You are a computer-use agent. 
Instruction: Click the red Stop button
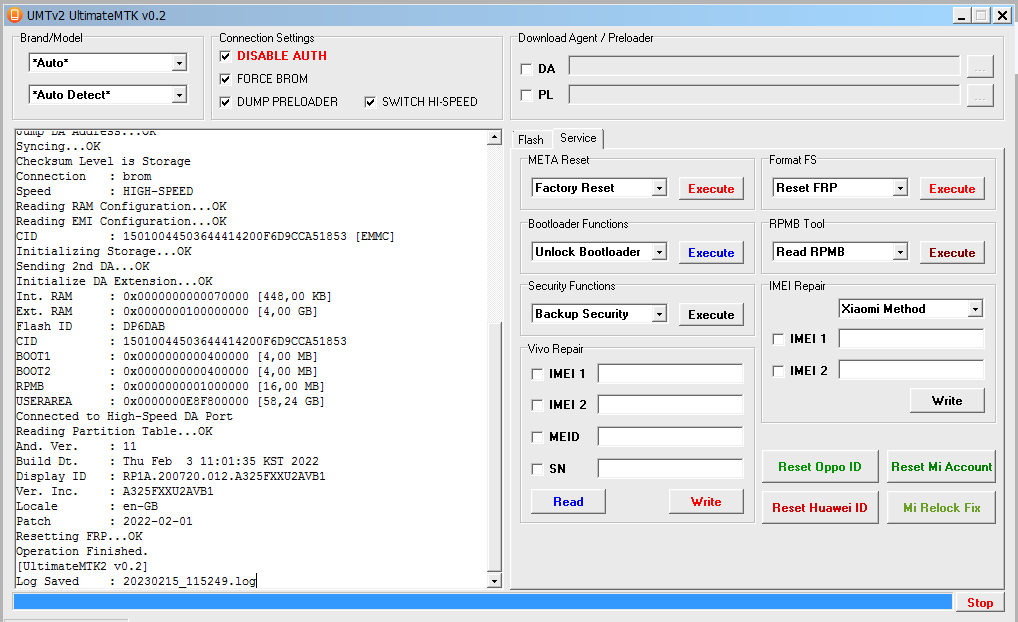click(979, 602)
